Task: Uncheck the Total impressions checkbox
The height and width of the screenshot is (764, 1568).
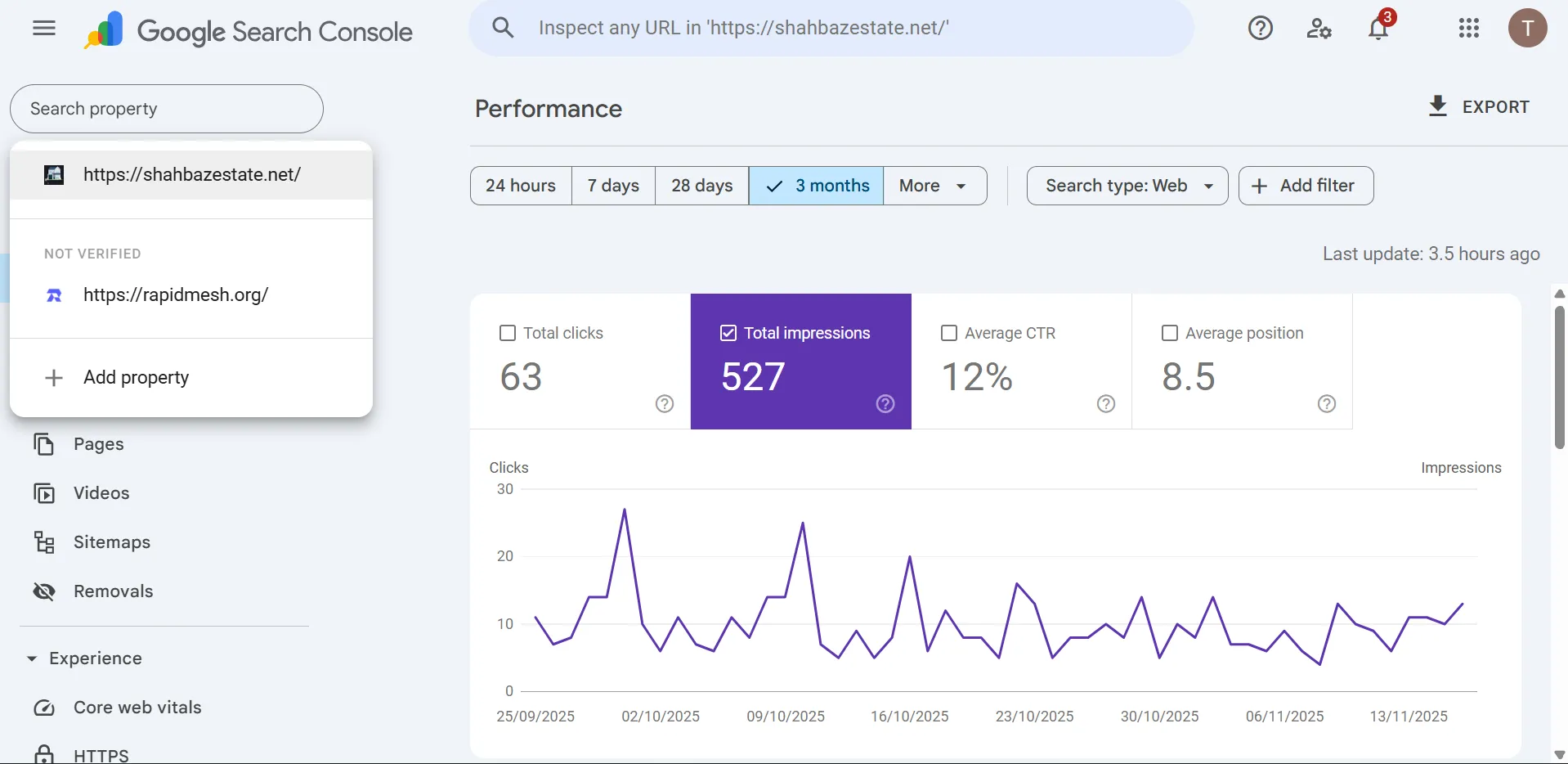Action: point(728,333)
